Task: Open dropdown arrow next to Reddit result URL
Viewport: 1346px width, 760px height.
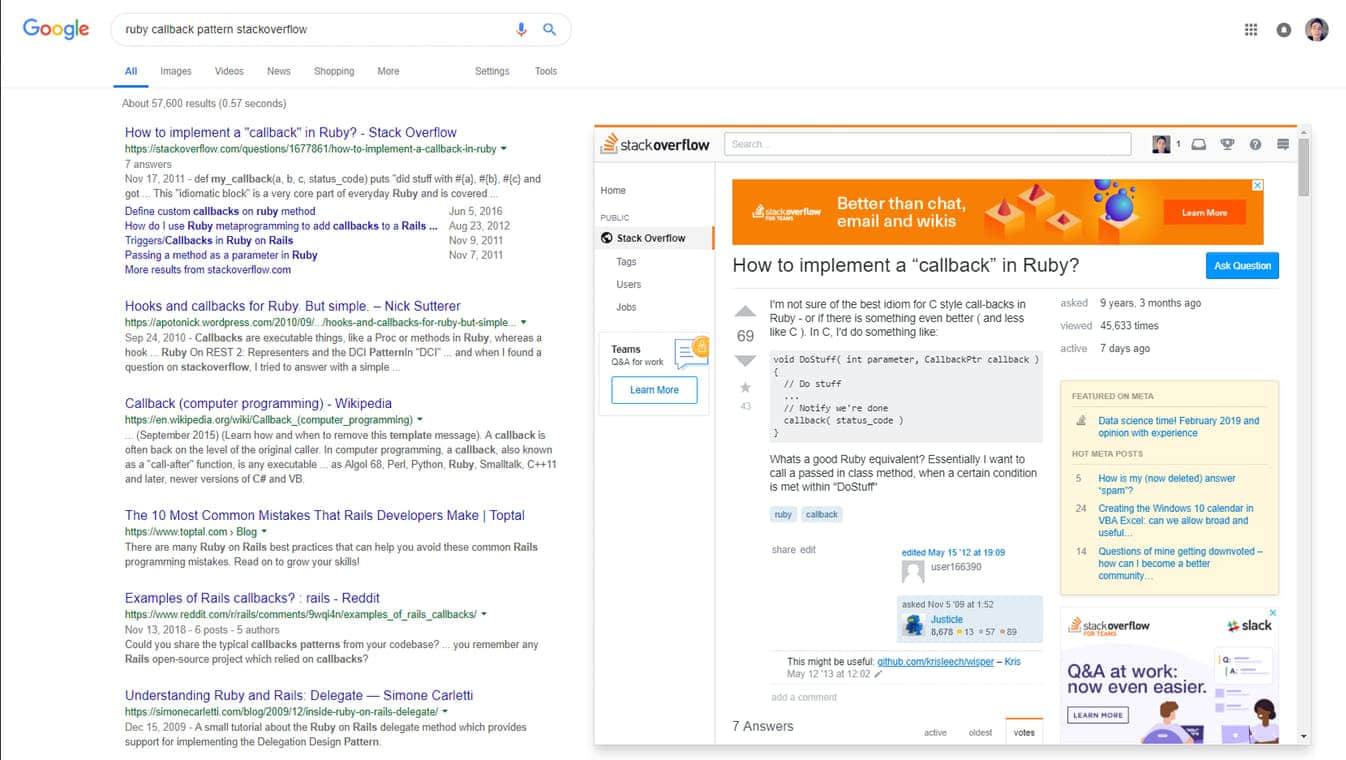Action: point(484,614)
